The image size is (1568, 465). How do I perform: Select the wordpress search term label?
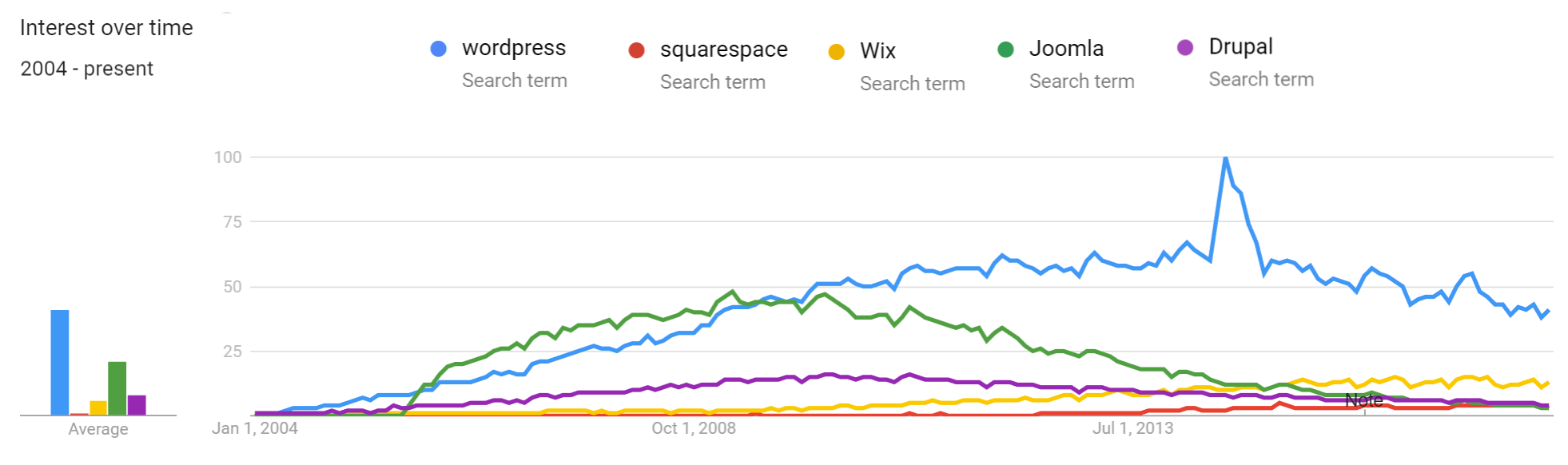point(514,48)
